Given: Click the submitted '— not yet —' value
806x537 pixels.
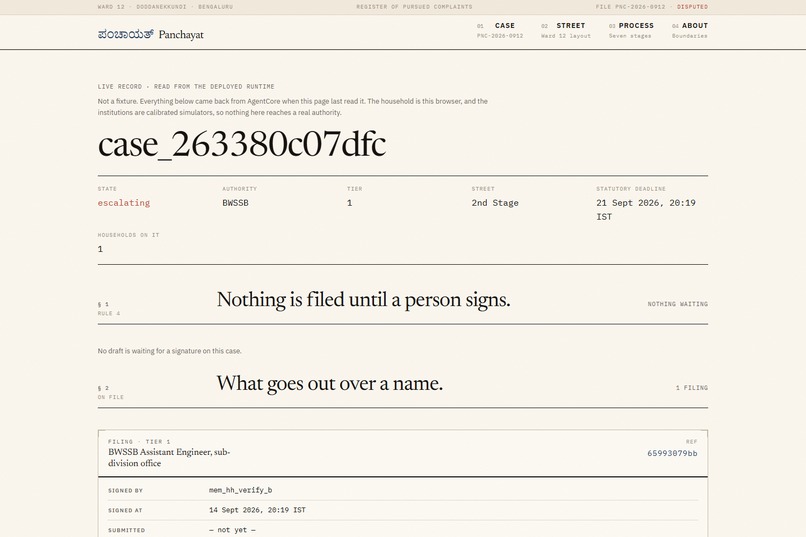Looking at the screenshot, I should pyautogui.click(x=232, y=530).
